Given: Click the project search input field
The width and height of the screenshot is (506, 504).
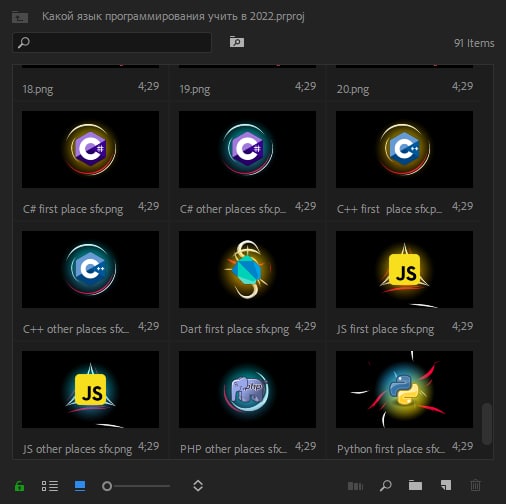Looking at the screenshot, I should click(x=112, y=42).
